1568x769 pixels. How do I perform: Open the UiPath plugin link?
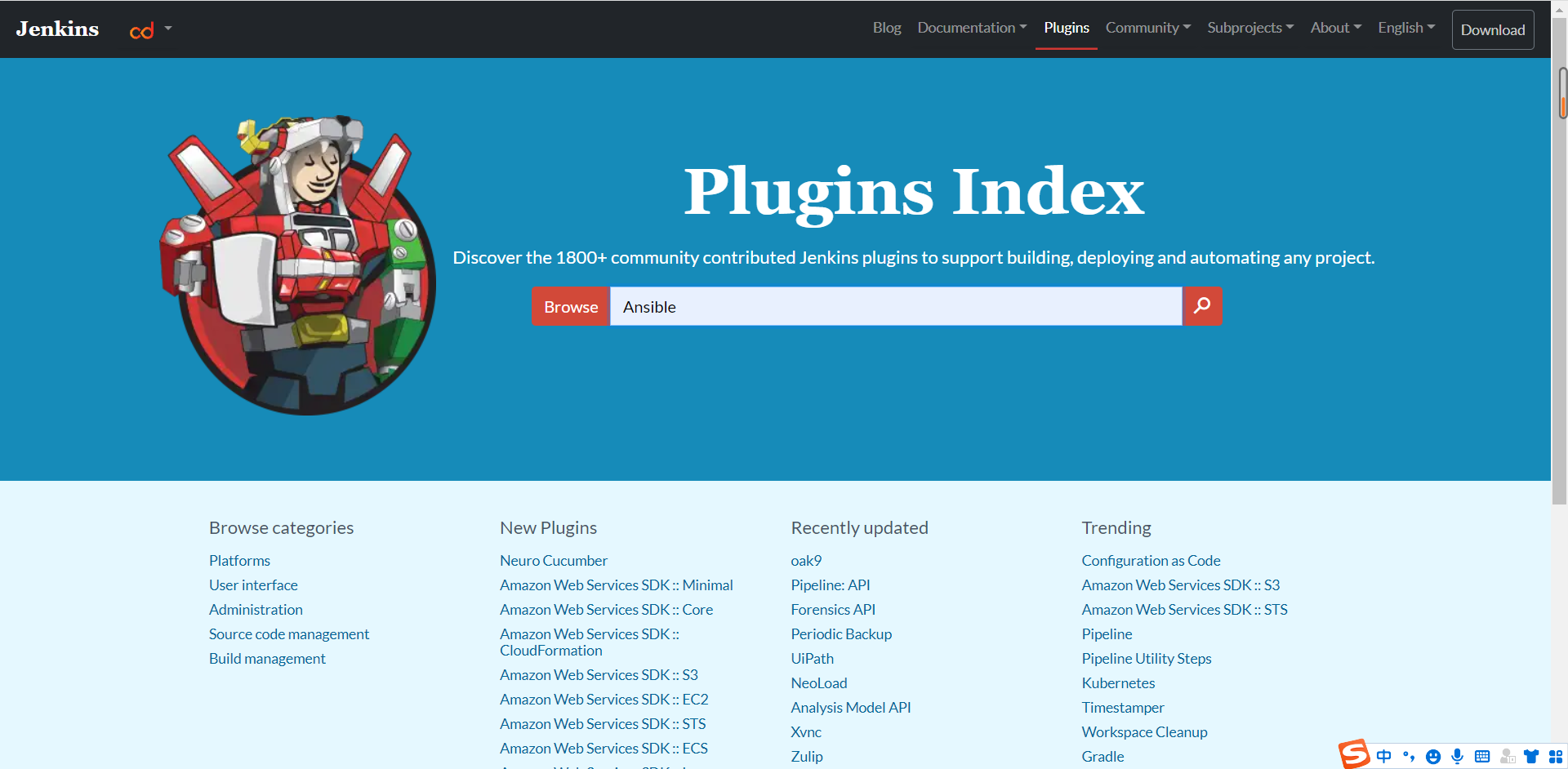click(813, 659)
